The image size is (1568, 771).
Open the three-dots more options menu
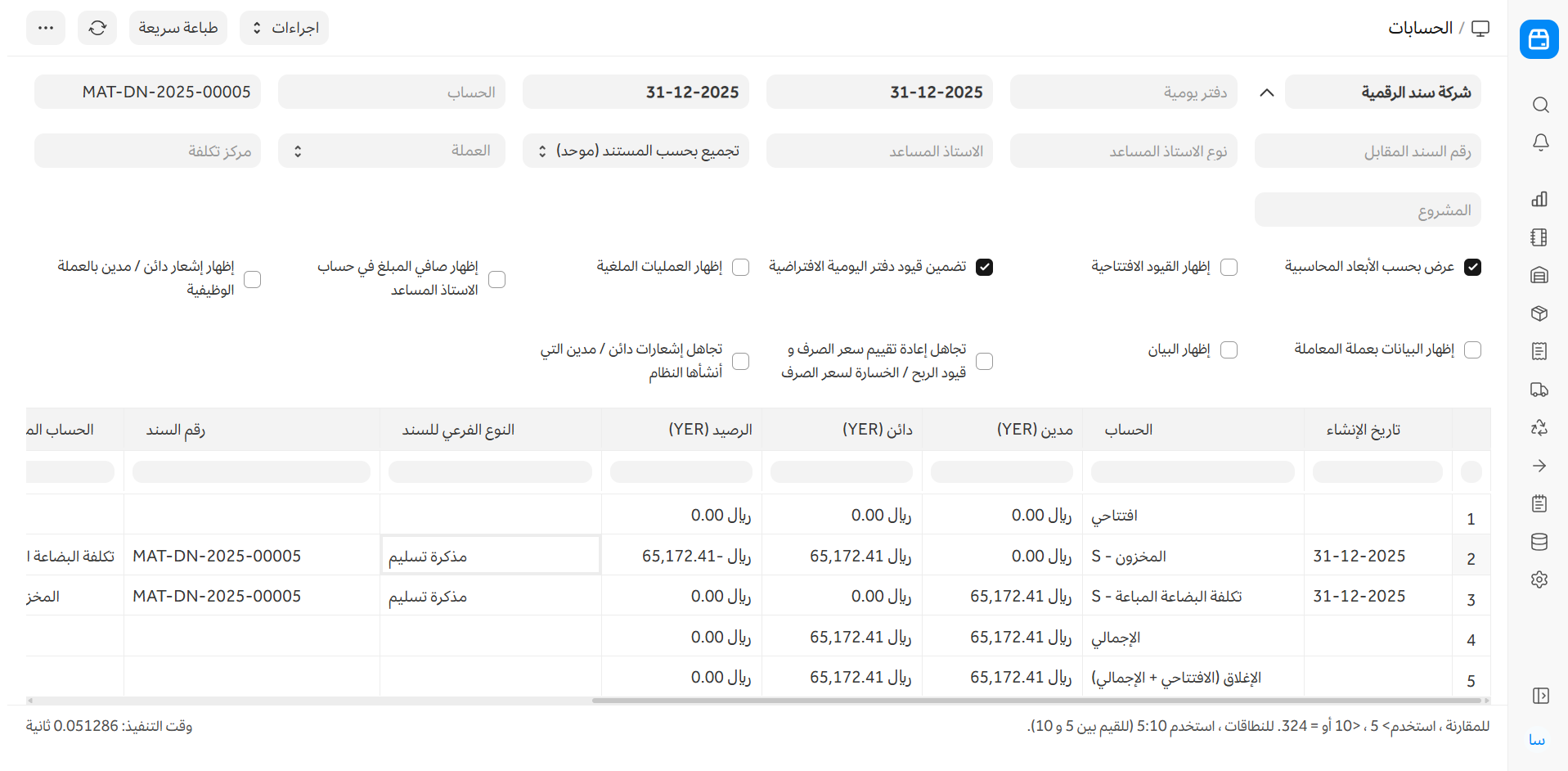click(46, 28)
